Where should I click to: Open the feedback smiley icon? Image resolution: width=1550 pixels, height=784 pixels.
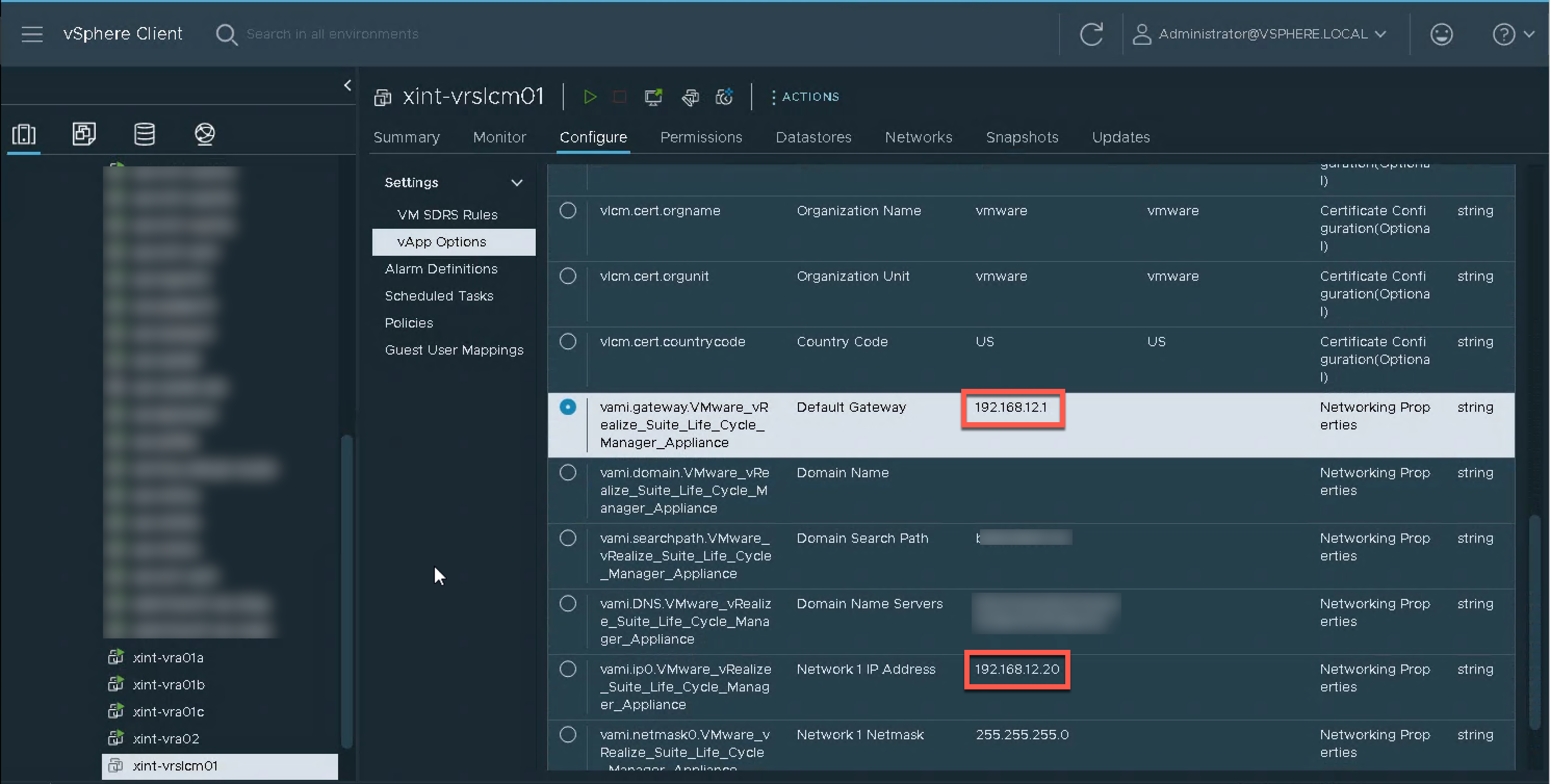pos(1441,34)
